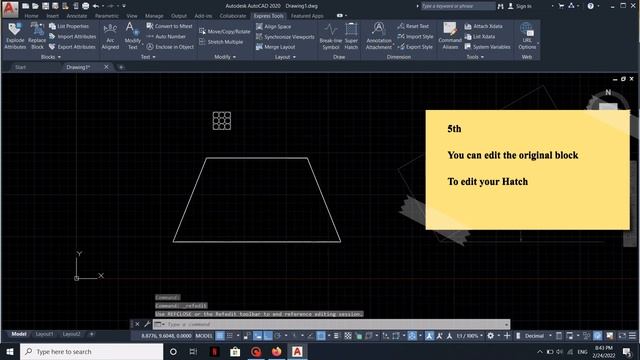The image size is (640, 360).
Task: Click the URL Options tool
Action: [x=527, y=36]
